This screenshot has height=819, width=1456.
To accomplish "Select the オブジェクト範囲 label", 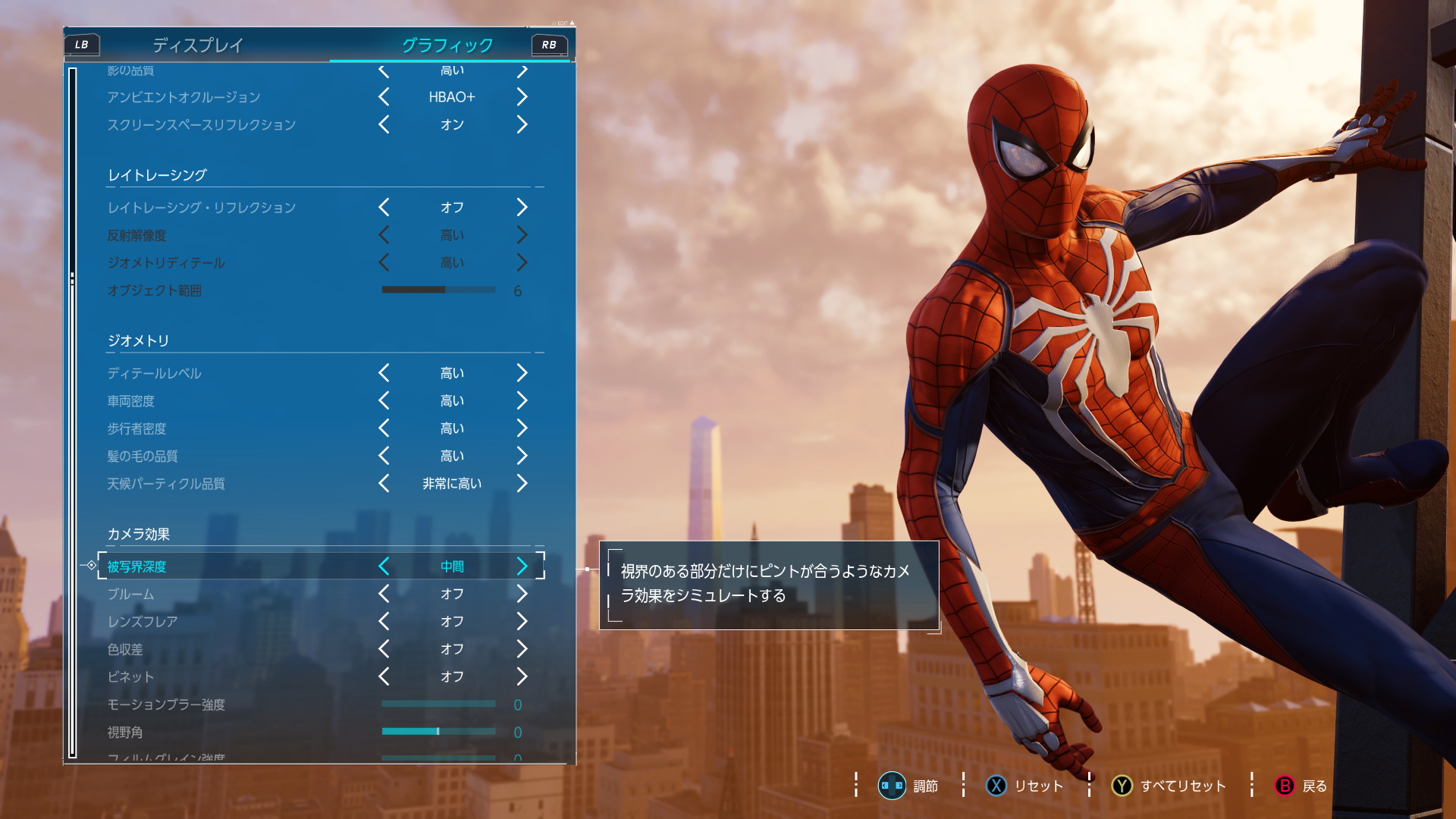I will [154, 290].
